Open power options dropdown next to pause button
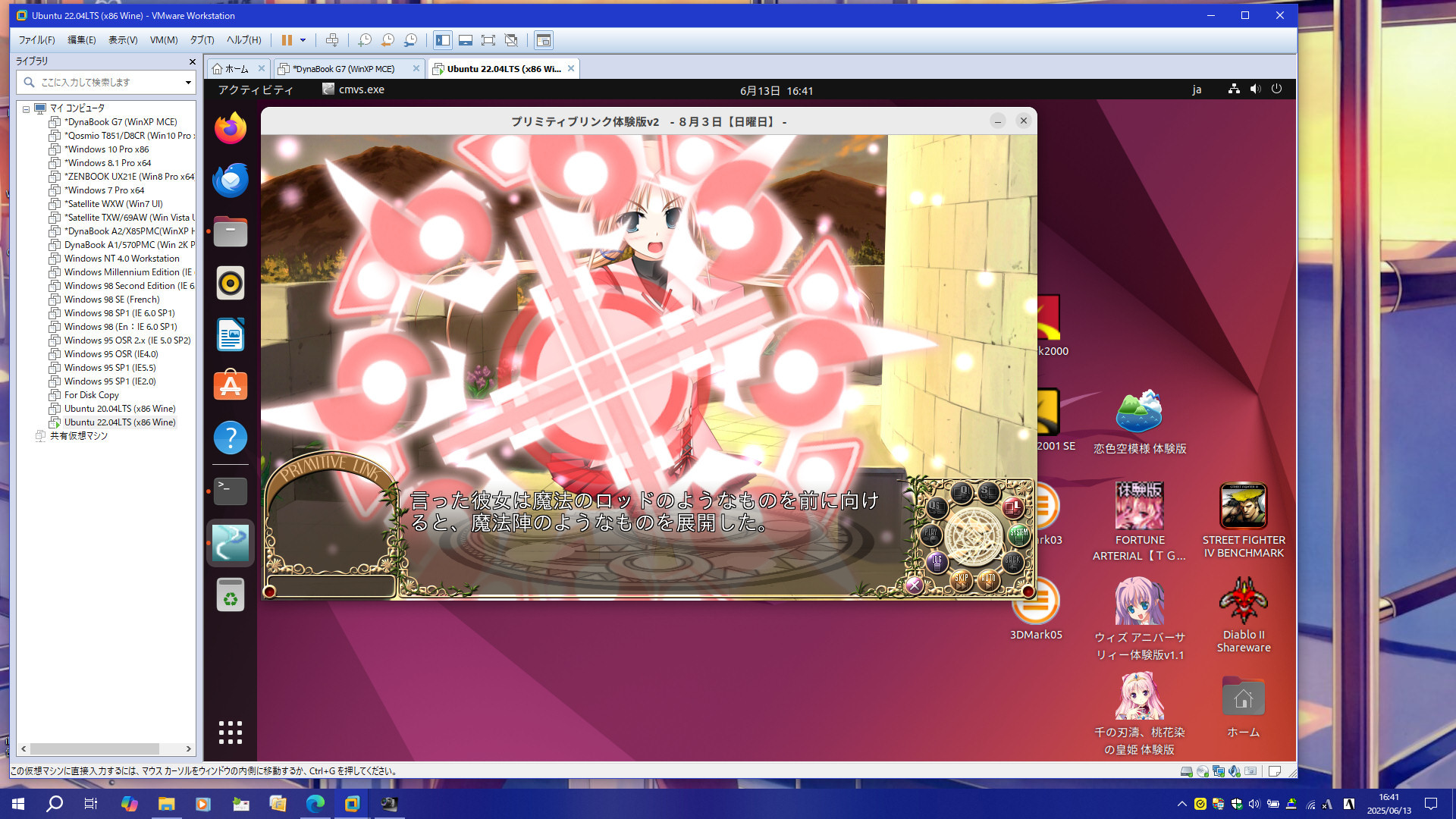 [x=303, y=40]
